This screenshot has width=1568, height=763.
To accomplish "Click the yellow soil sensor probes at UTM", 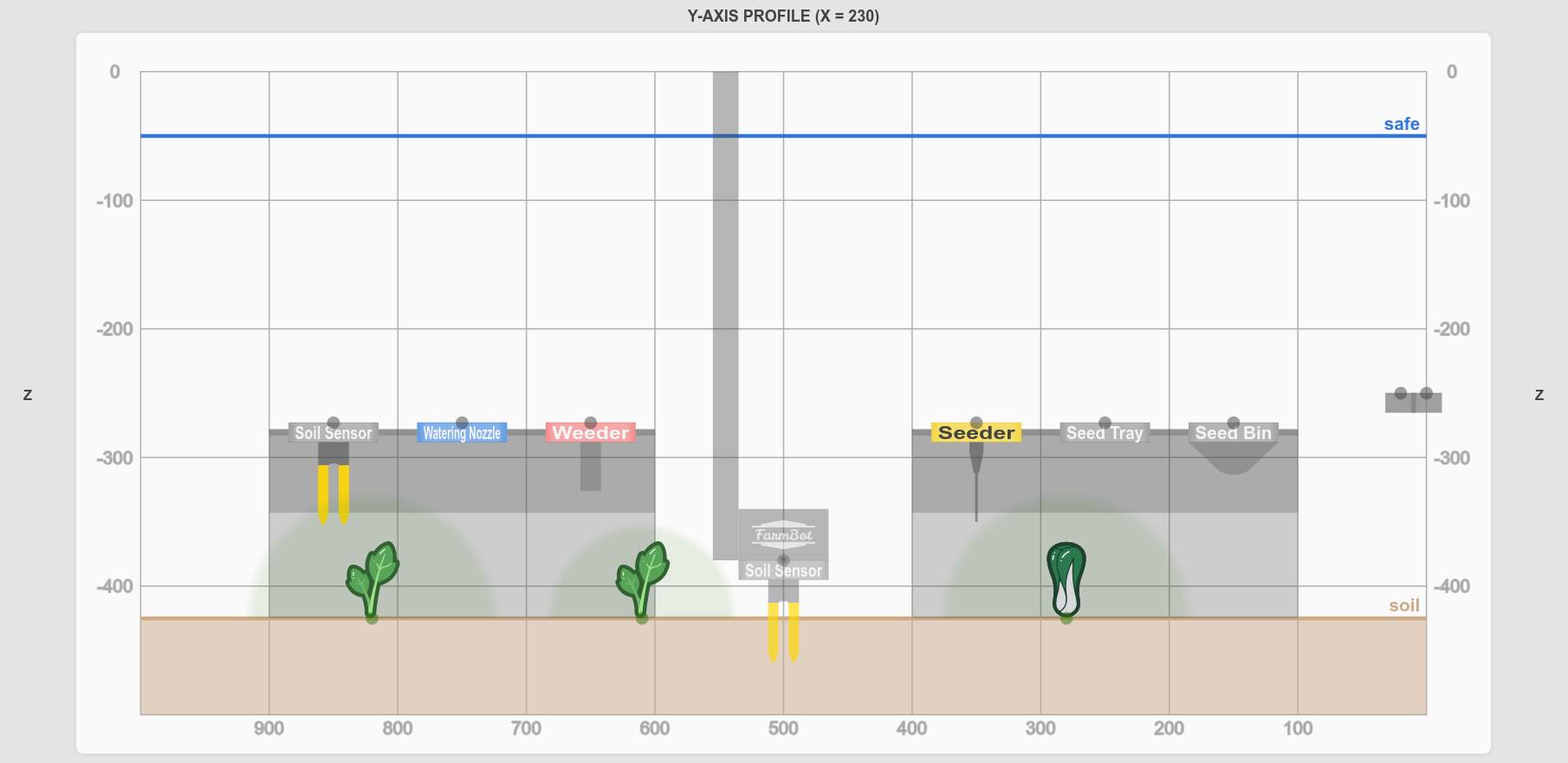I will coord(784,632).
